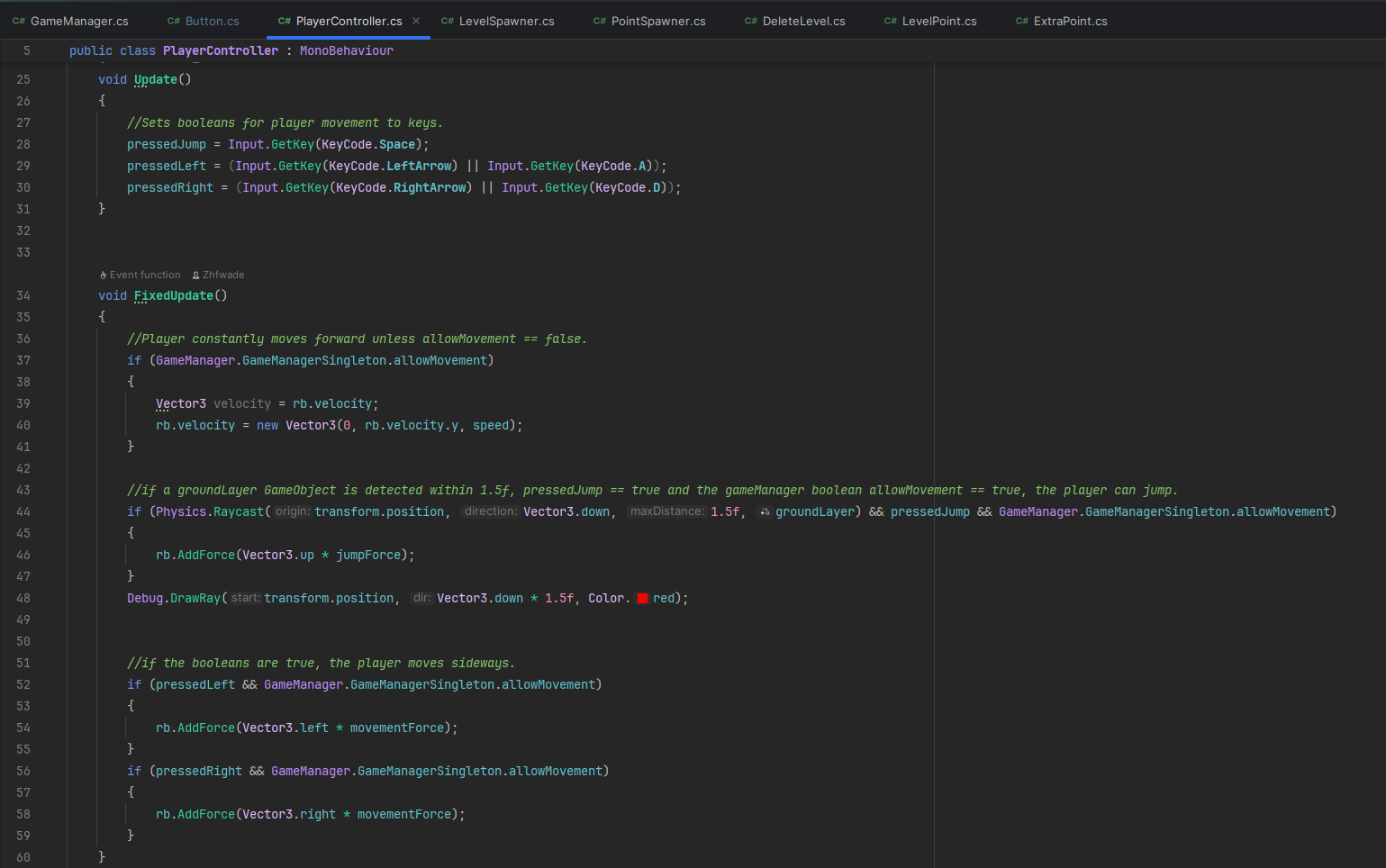Image resolution: width=1386 pixels, height=868 pixels.
Task: Click the MonoBehaviour base class name
Action: [347, 50]
